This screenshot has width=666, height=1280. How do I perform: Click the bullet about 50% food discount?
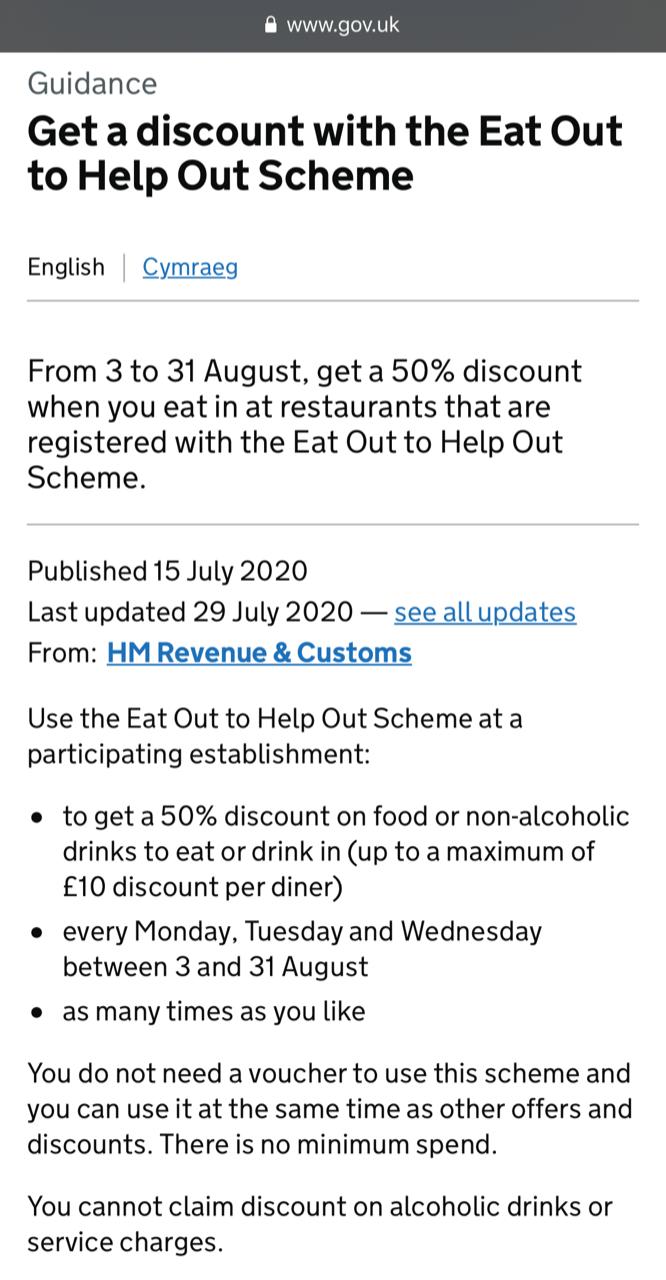click(x=345, y=851)
